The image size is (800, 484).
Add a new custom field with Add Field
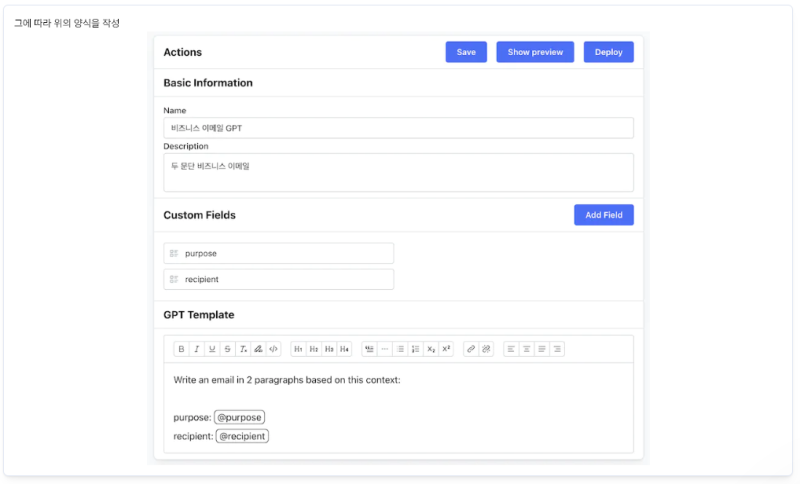tap(604, 215)
